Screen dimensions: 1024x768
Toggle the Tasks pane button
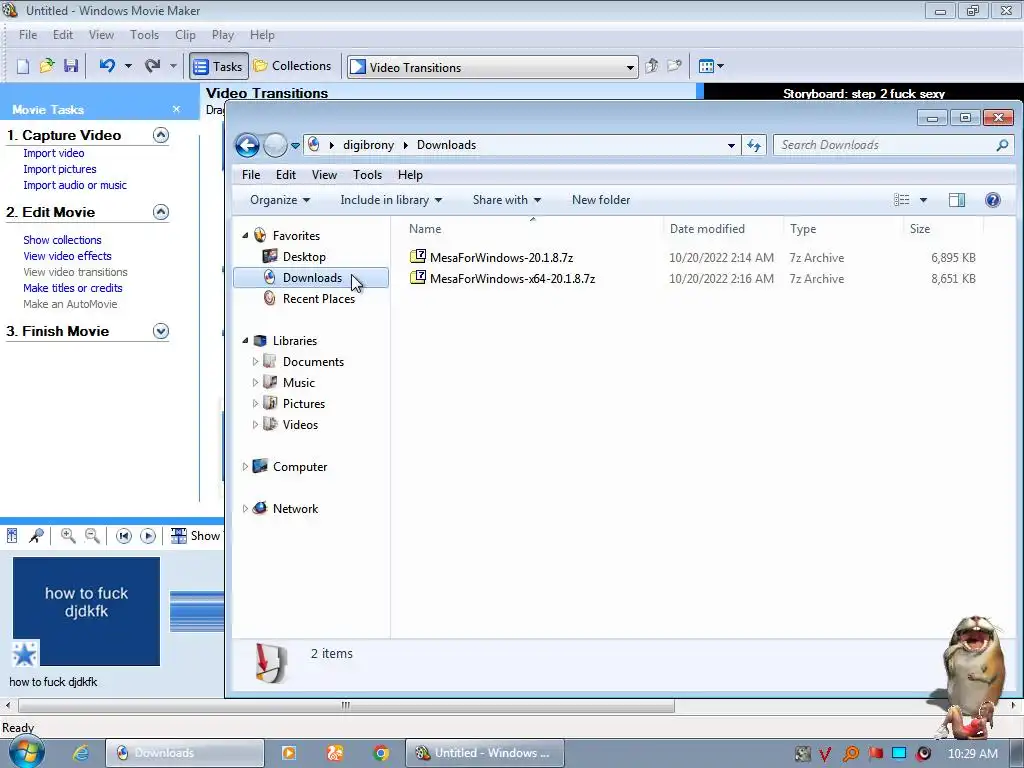click(219, 66)
